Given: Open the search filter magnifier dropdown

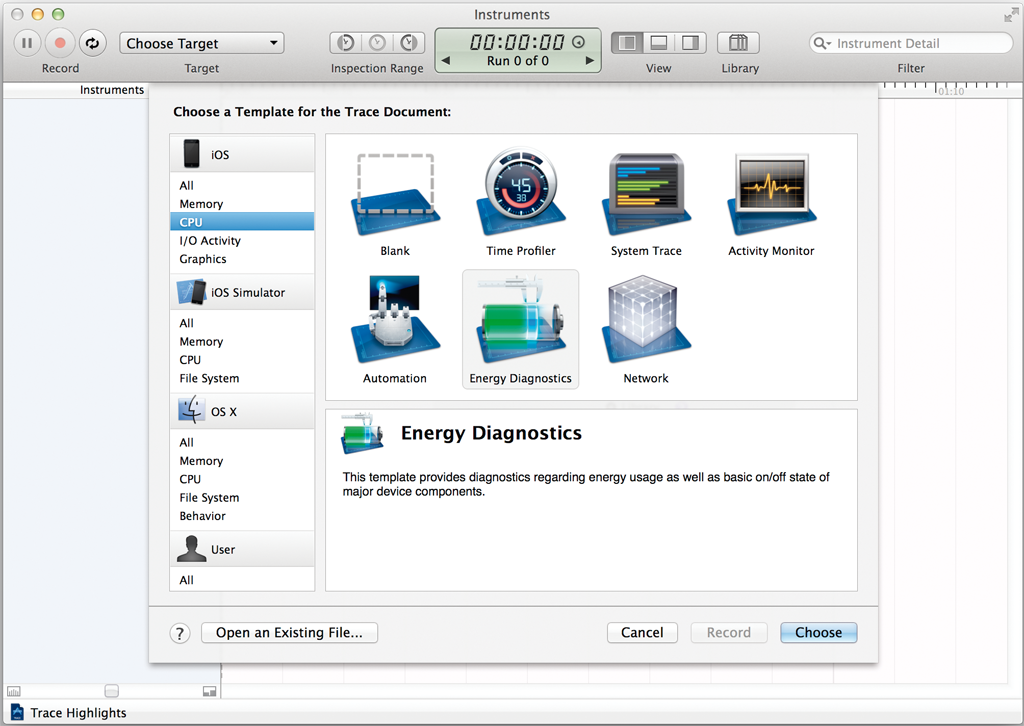Looking at the screenshot, I should tap(822, 43).
